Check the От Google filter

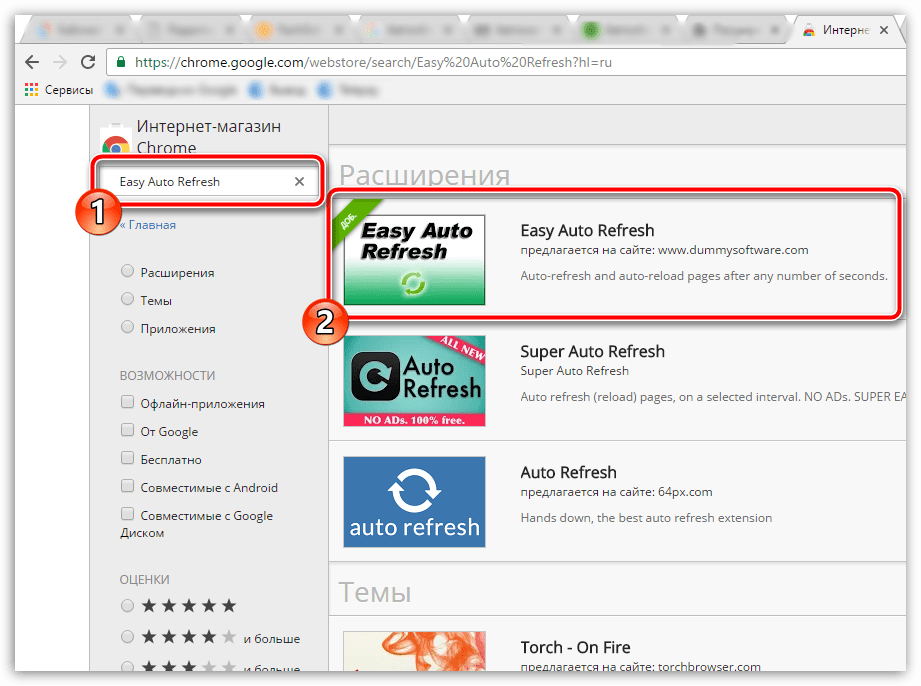(x=127, y=431)
